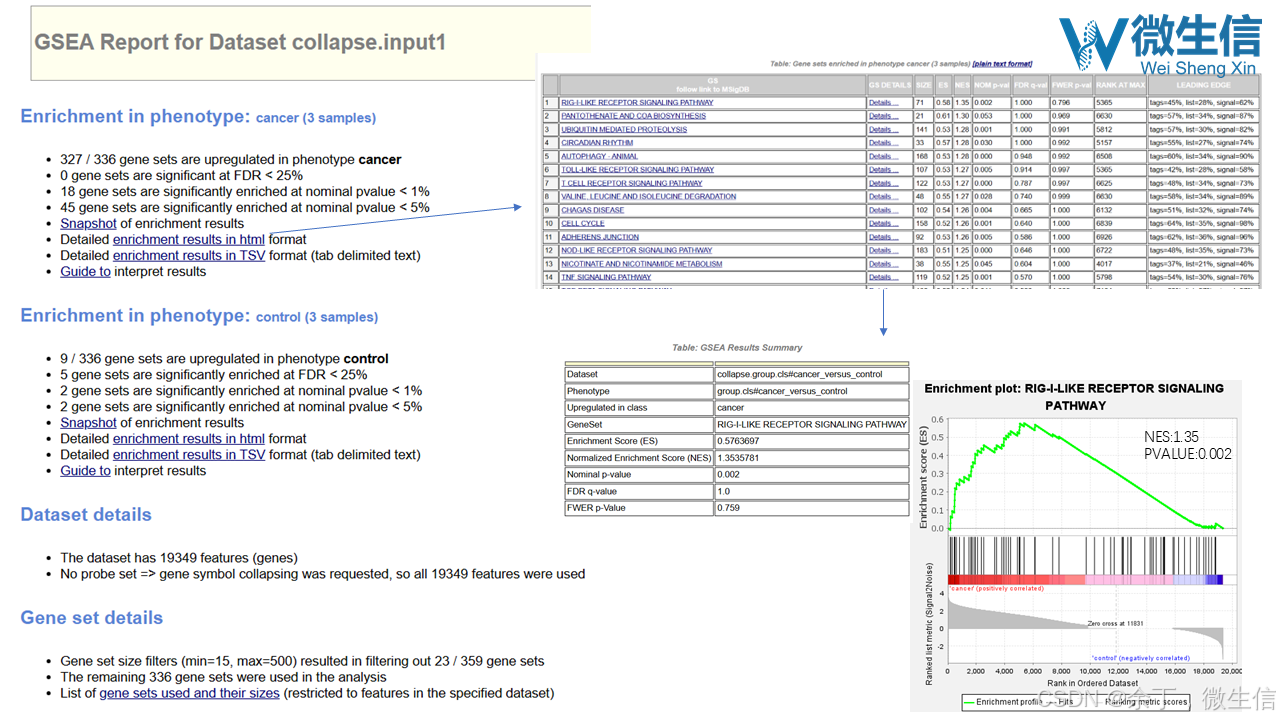Open gene sets used and their sizes

(189, 692)
